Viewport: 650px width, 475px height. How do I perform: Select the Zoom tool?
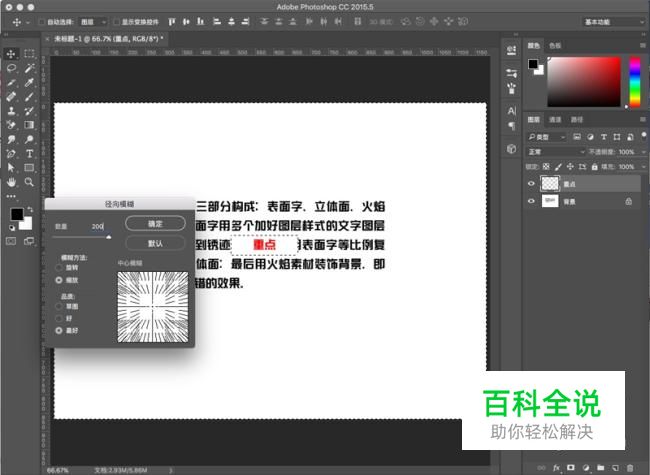[x=29, y=182]
